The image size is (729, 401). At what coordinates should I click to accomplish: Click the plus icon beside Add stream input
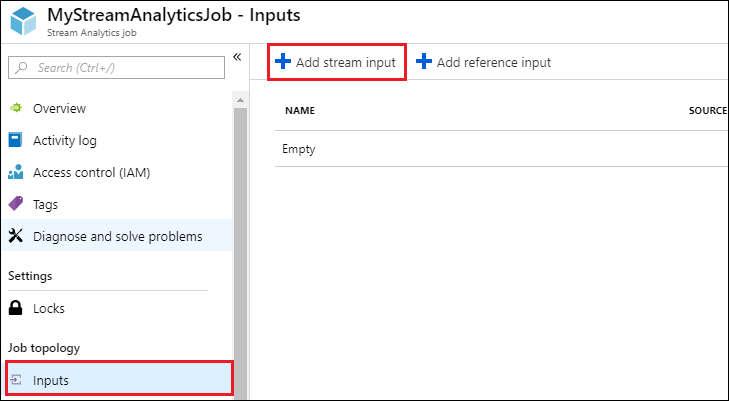pyautogui.click(x=283, y=61)
